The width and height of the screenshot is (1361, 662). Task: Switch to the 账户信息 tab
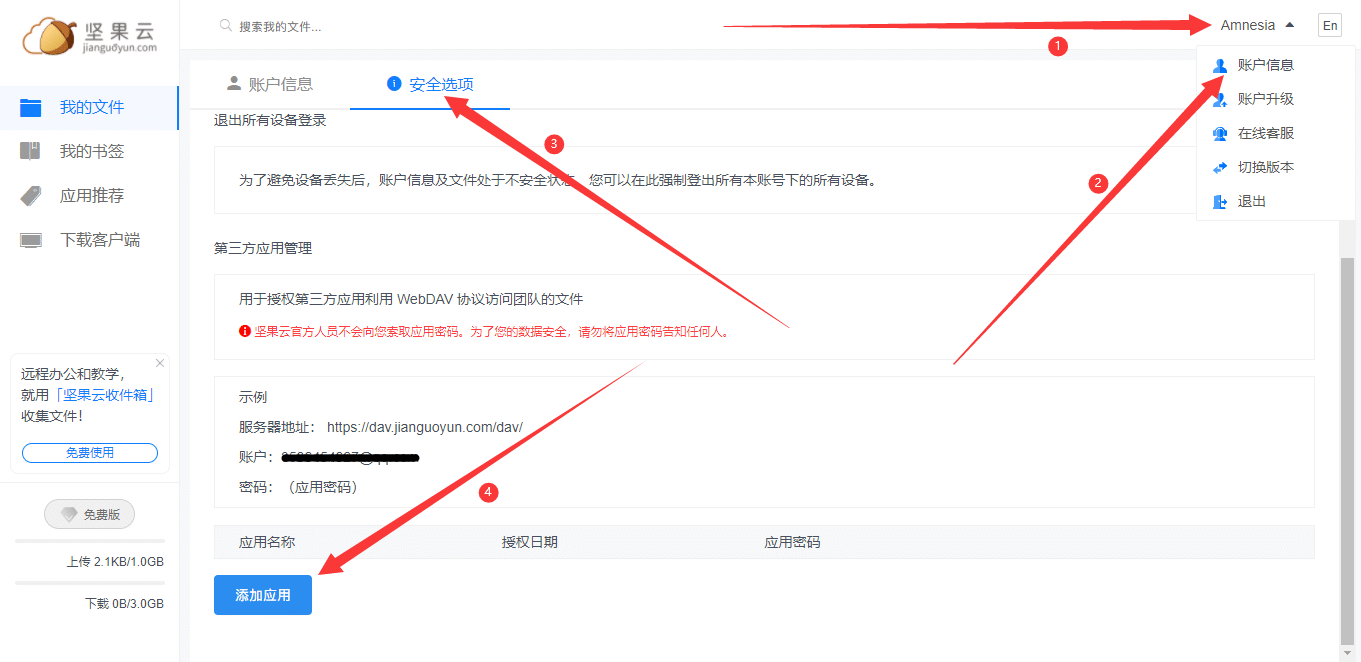tap(278, 84)
